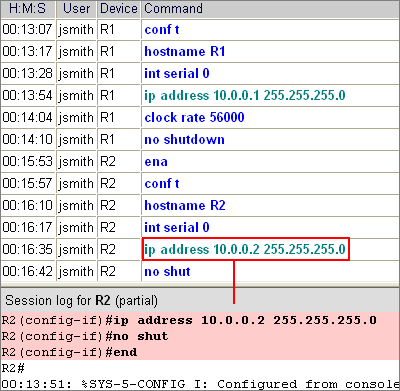
Task: Sort by the User column header
Action: (76, 9)
